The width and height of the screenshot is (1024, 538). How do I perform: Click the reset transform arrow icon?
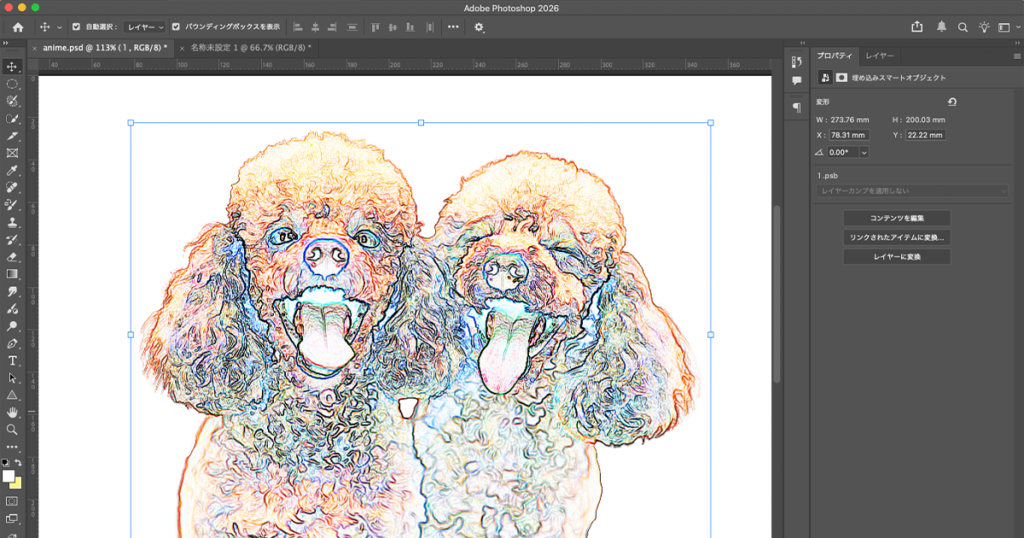coord(951,102)
